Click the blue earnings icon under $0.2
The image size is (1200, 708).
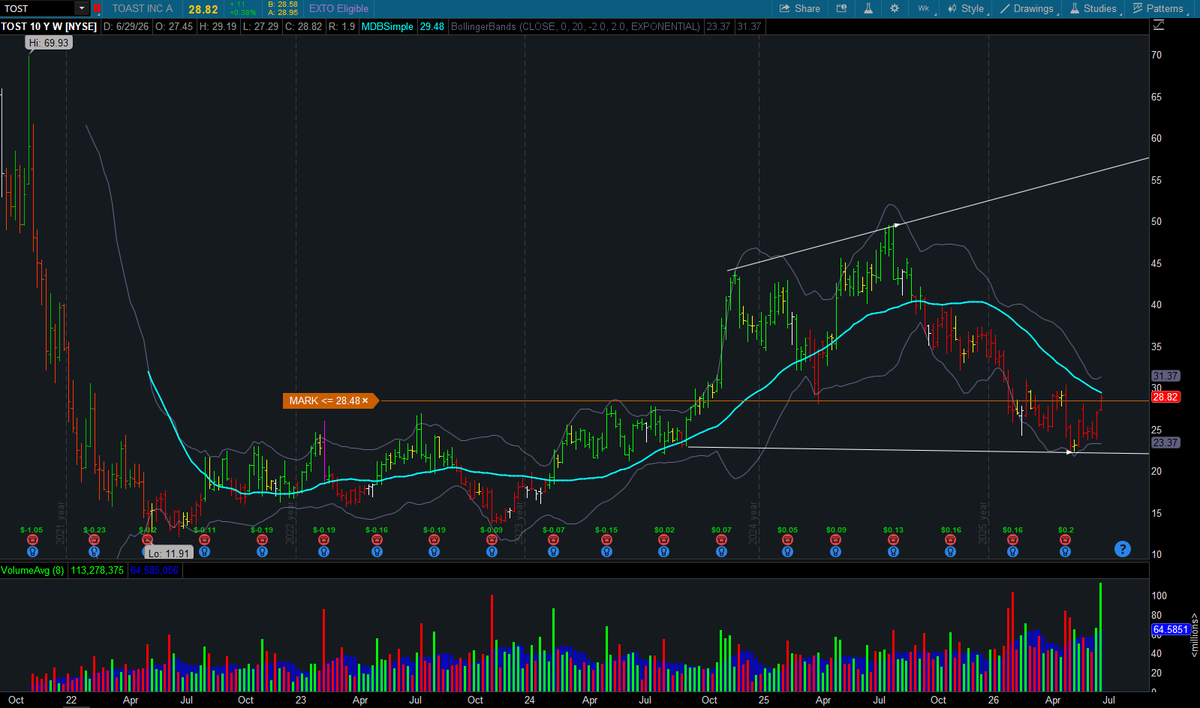(1066, 550)
